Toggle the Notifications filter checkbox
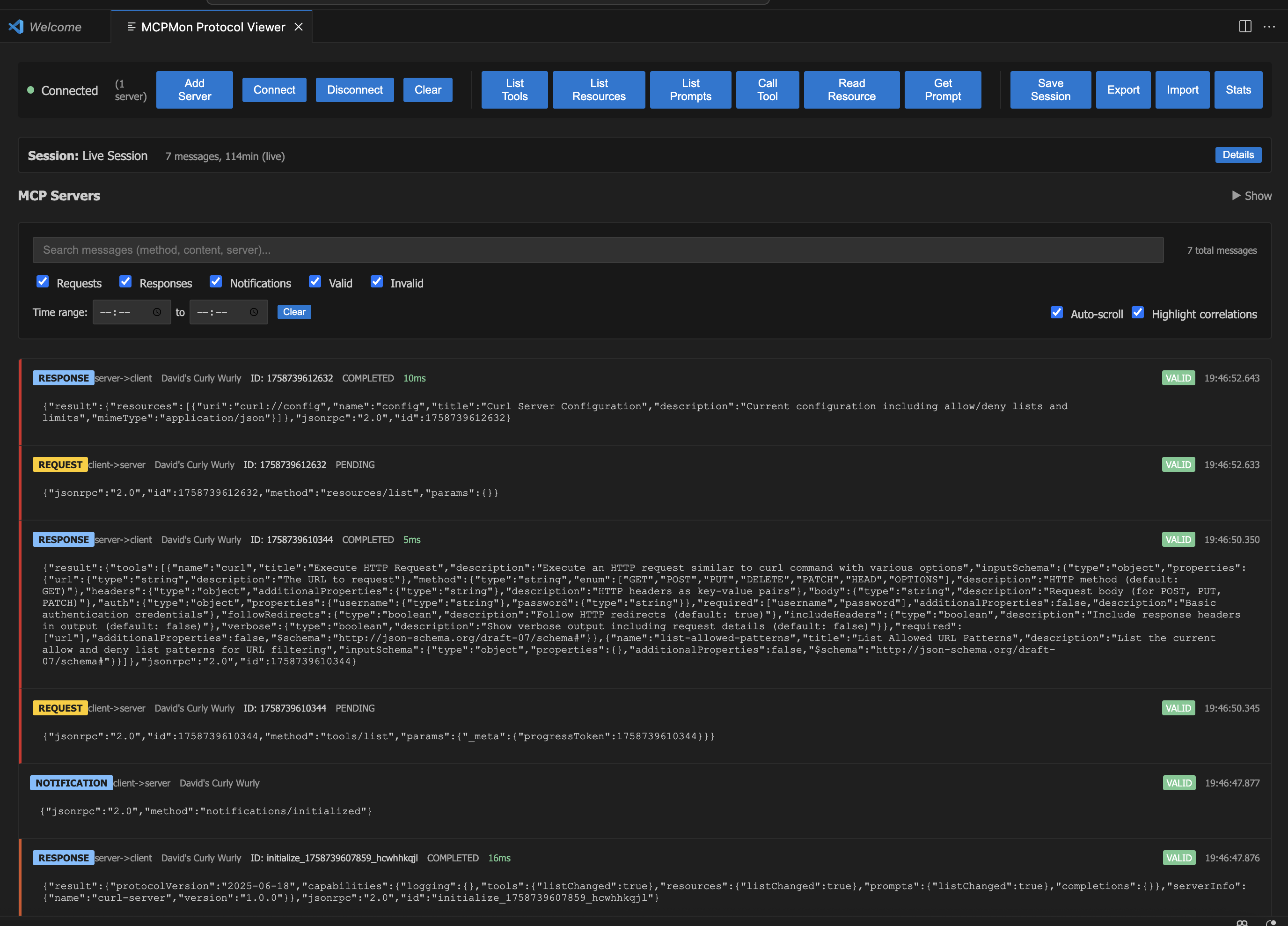 216,282
